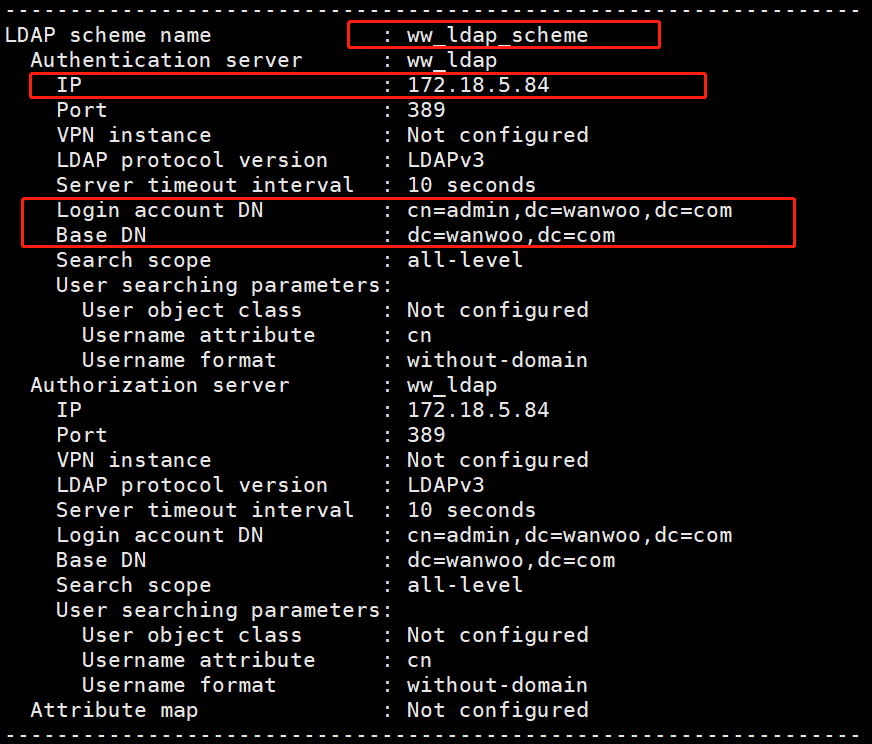
Task: Click the Authorization server port value 389
Action: 426,435
